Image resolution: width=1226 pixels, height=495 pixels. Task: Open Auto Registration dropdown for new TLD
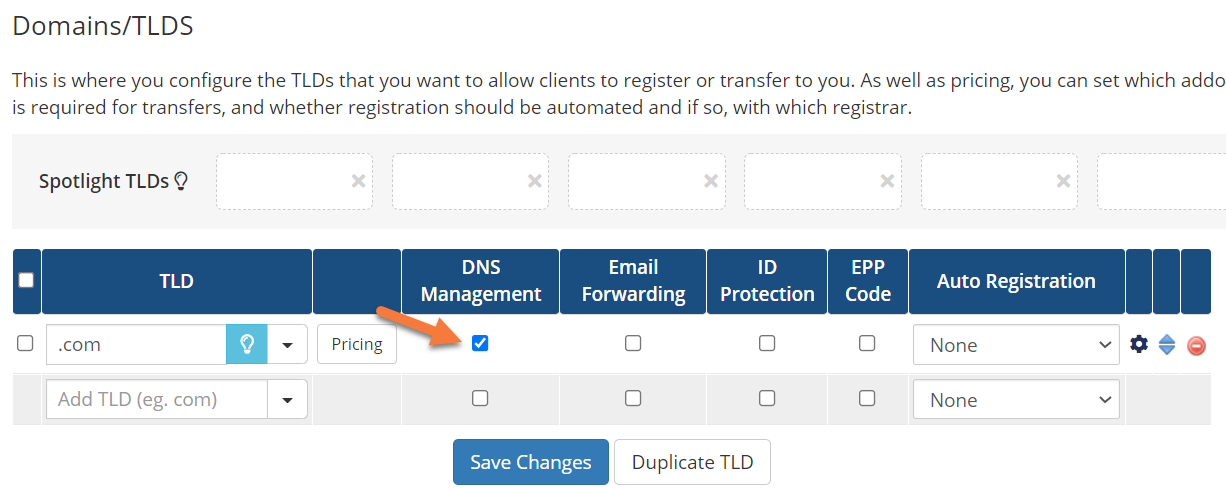(1016, 400)
